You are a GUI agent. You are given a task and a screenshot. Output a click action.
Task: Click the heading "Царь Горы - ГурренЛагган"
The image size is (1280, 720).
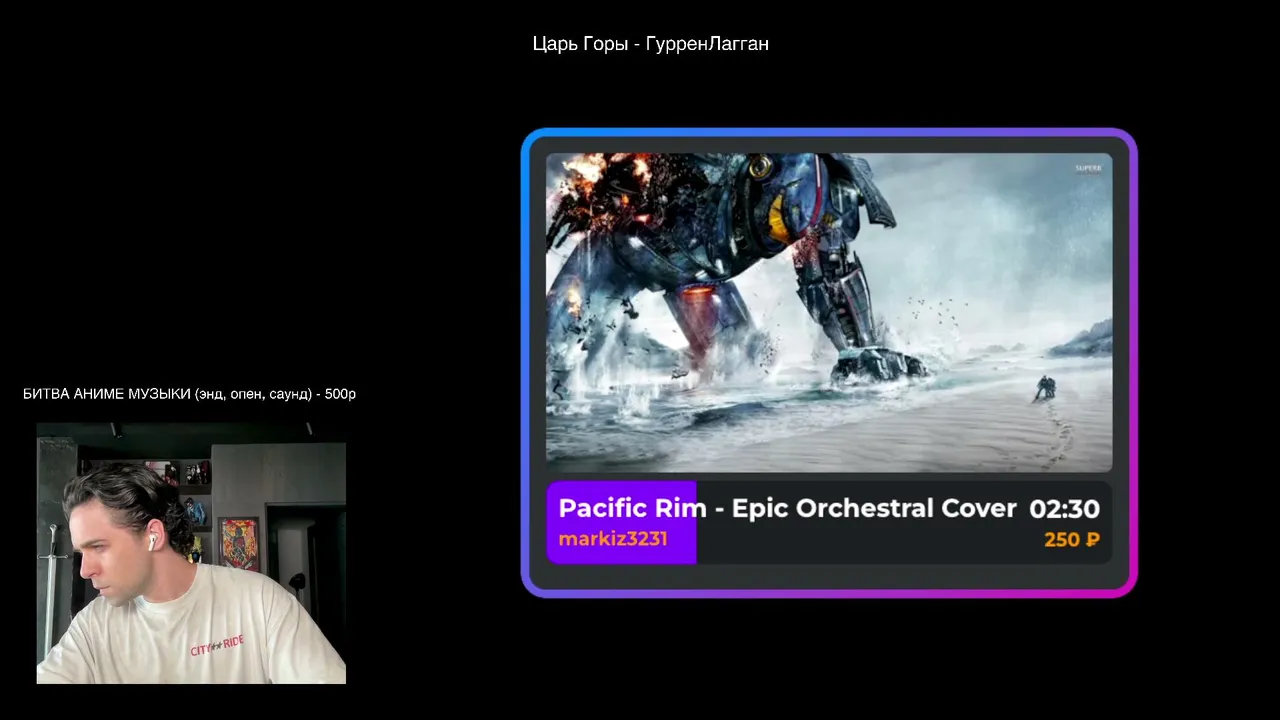[x=651, y=44]
